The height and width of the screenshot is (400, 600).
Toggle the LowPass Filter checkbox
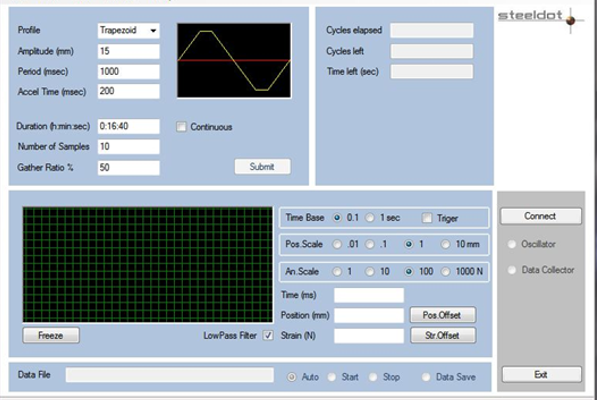pos(267,336)
